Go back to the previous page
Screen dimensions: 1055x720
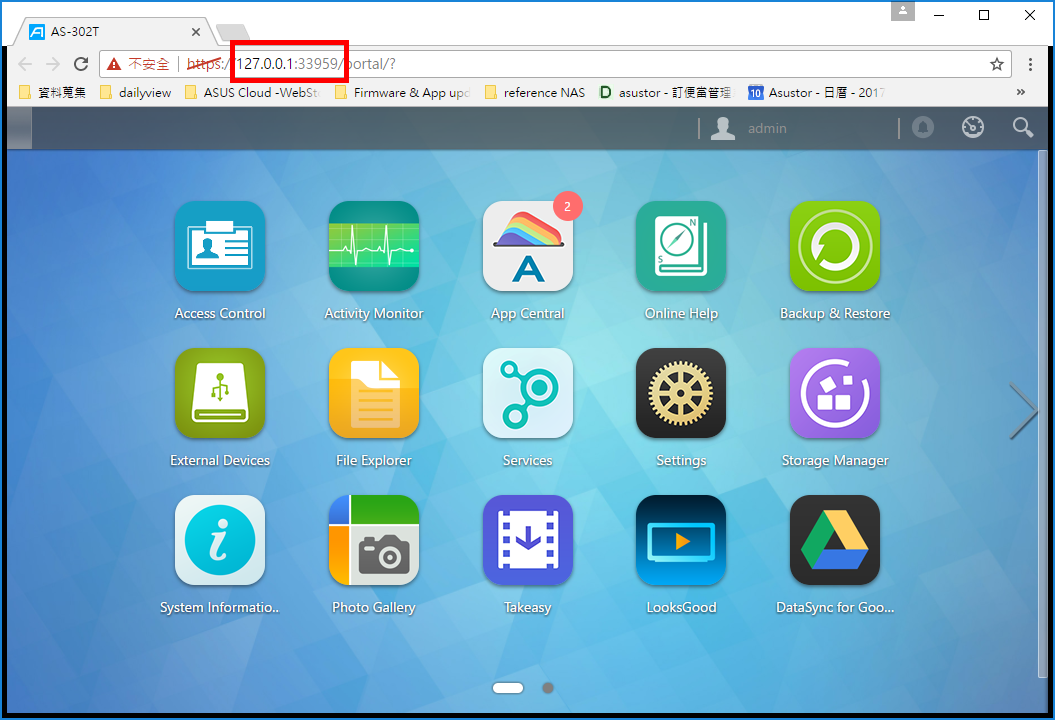(25, 64)
